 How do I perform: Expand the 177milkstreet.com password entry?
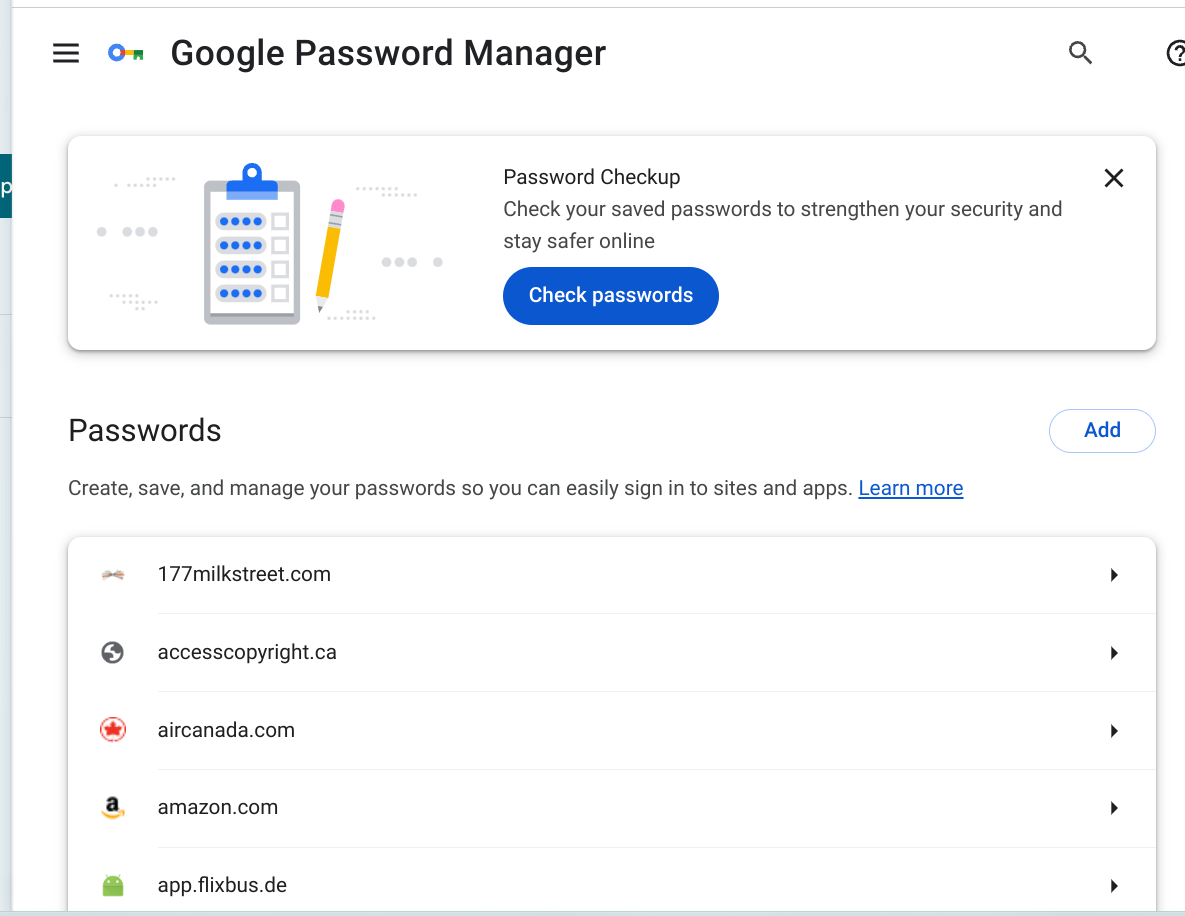pos(1114,575)
